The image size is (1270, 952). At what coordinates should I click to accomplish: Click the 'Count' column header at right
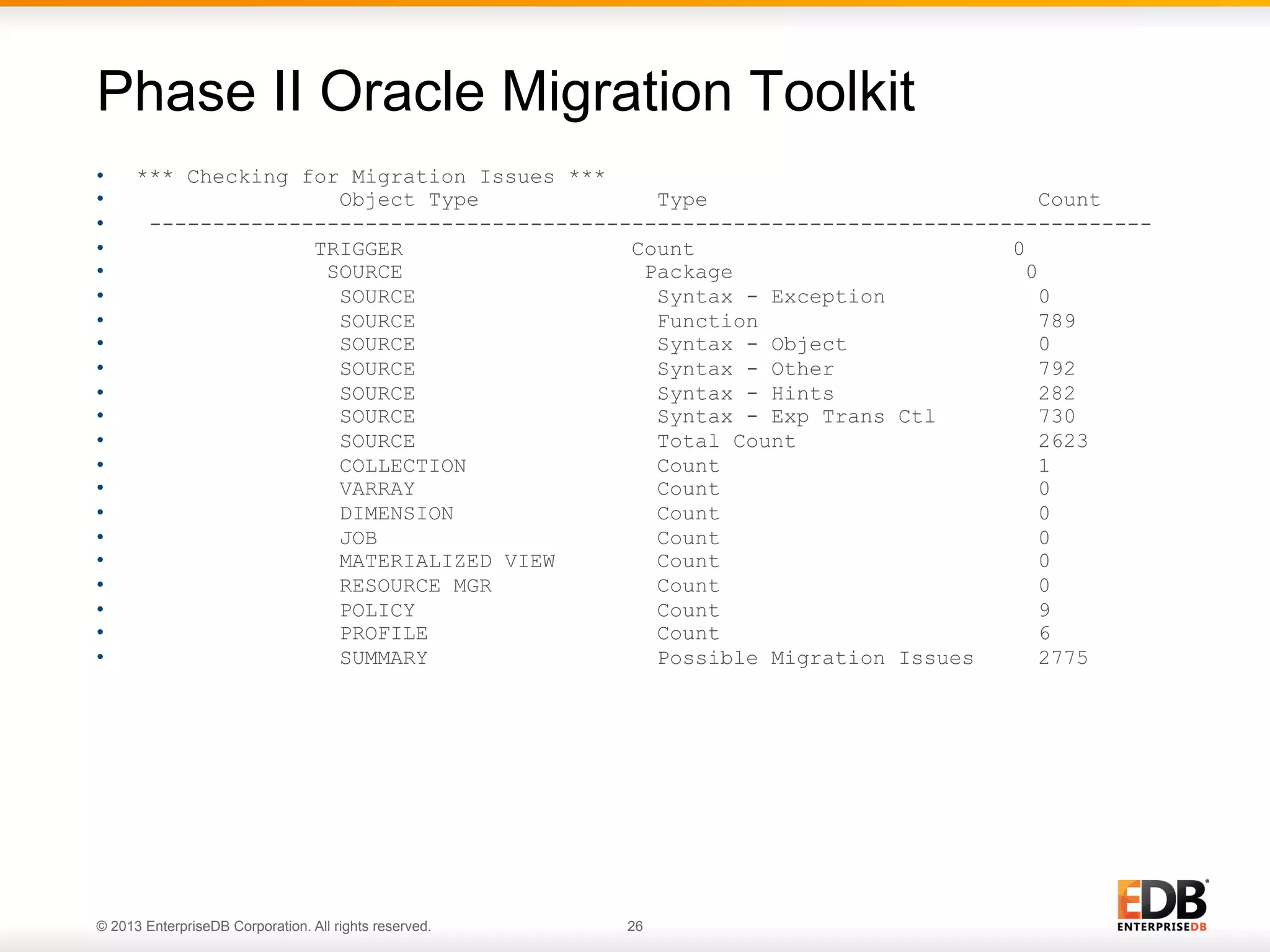click(x=1069, y=200)
